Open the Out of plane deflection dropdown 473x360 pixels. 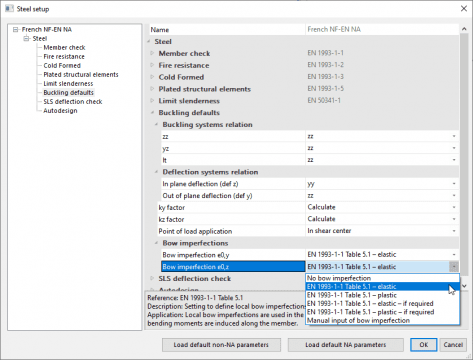(x=454, y=195)
